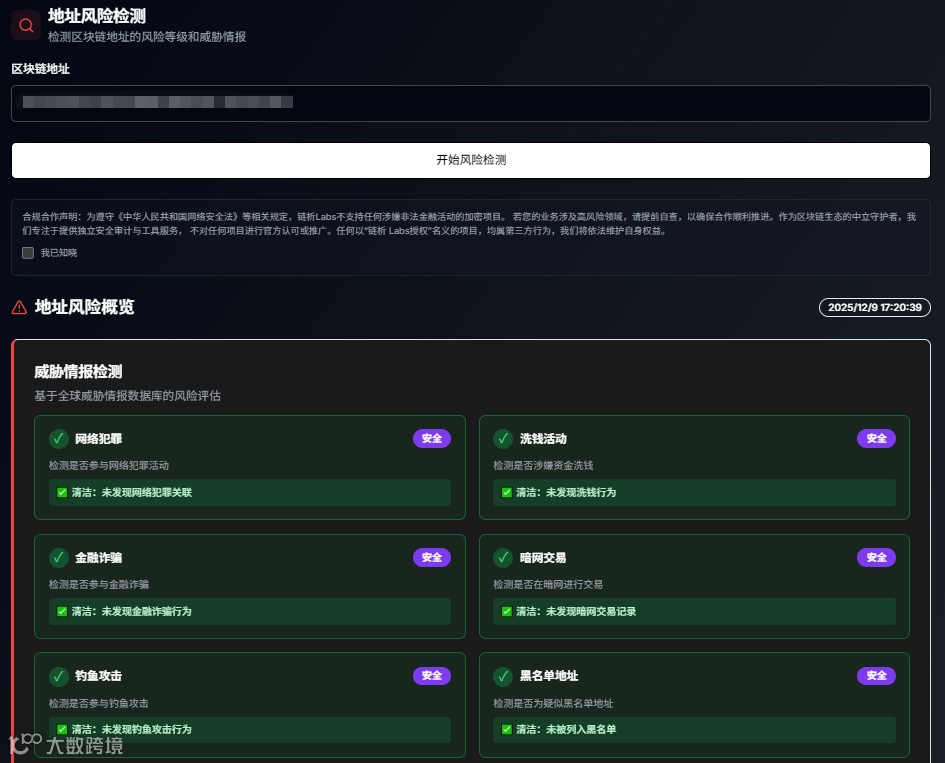Click the check icon next to 钓鱼攻击
945x763 pixels.
[58, 676]
